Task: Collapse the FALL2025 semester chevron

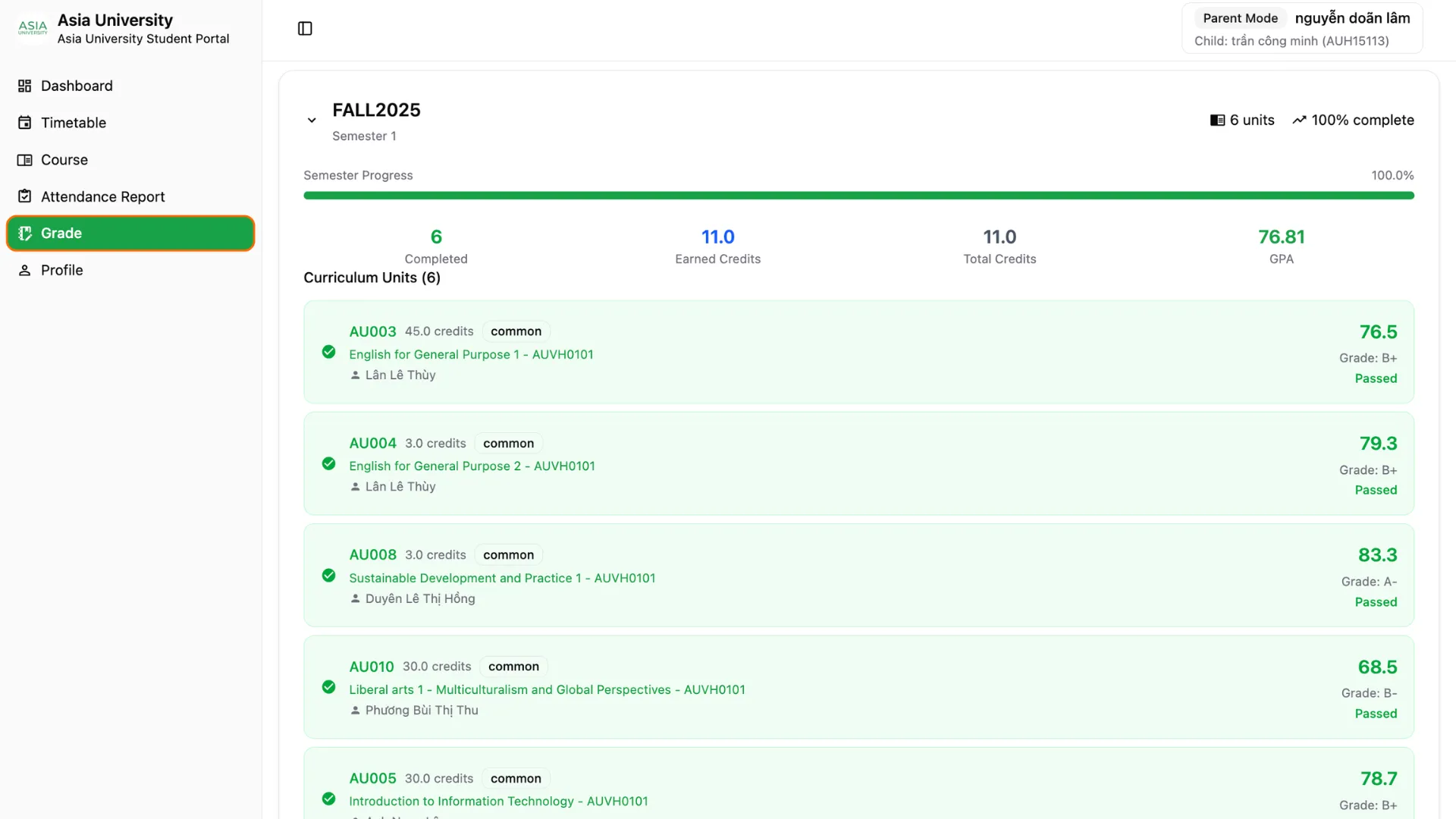Action: (x=312, y=120)
